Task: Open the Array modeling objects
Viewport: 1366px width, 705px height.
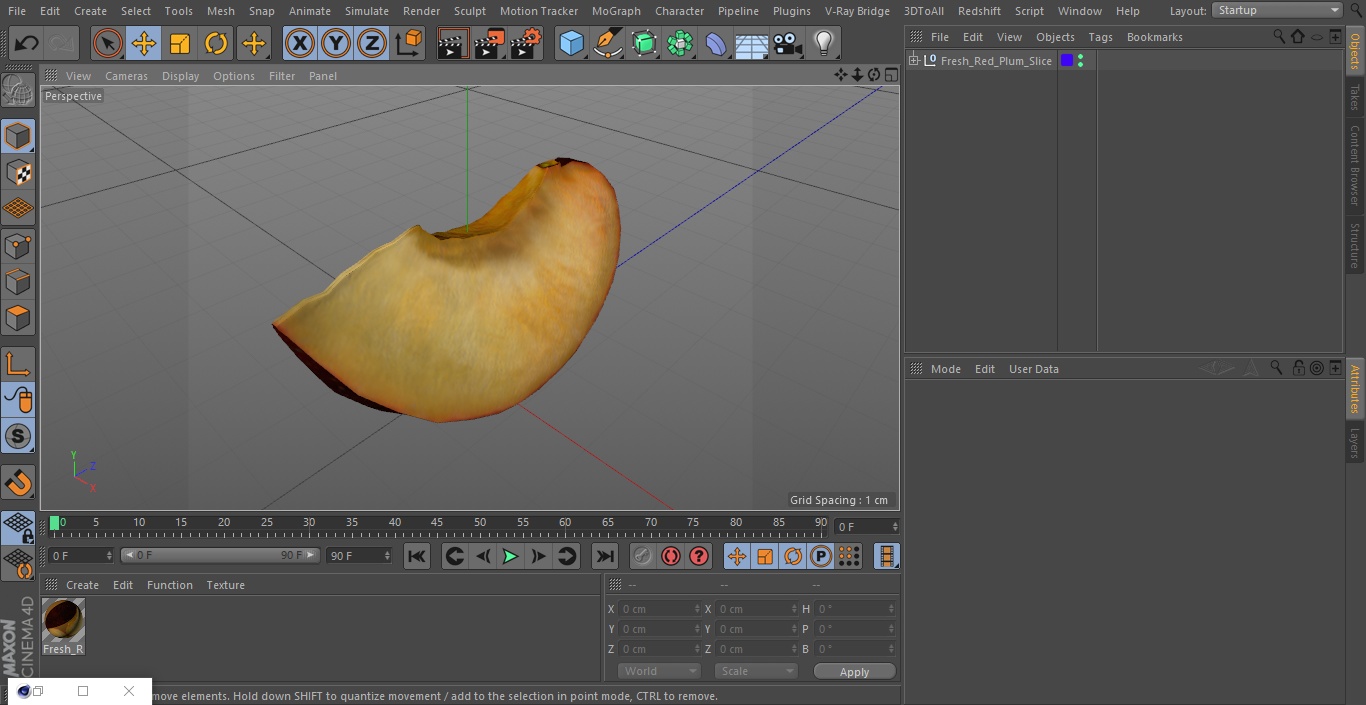Action: pyautogui.click(x=680, y=43)
